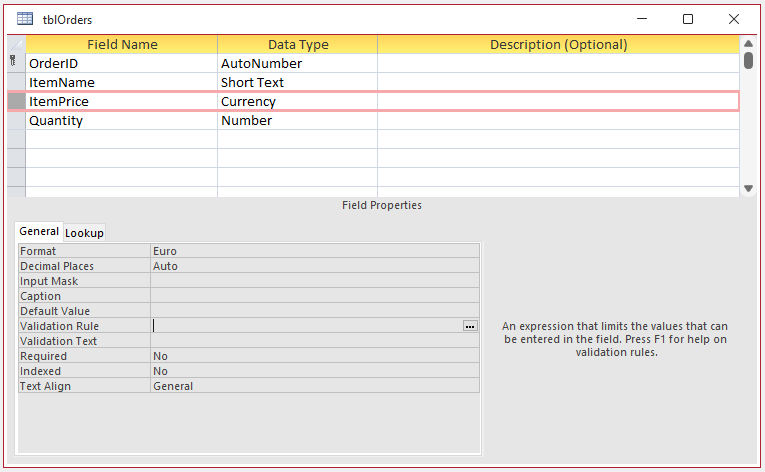Close the tblOrders window
The width and height of the screenshot is (765, 472).
pos(734,19)
